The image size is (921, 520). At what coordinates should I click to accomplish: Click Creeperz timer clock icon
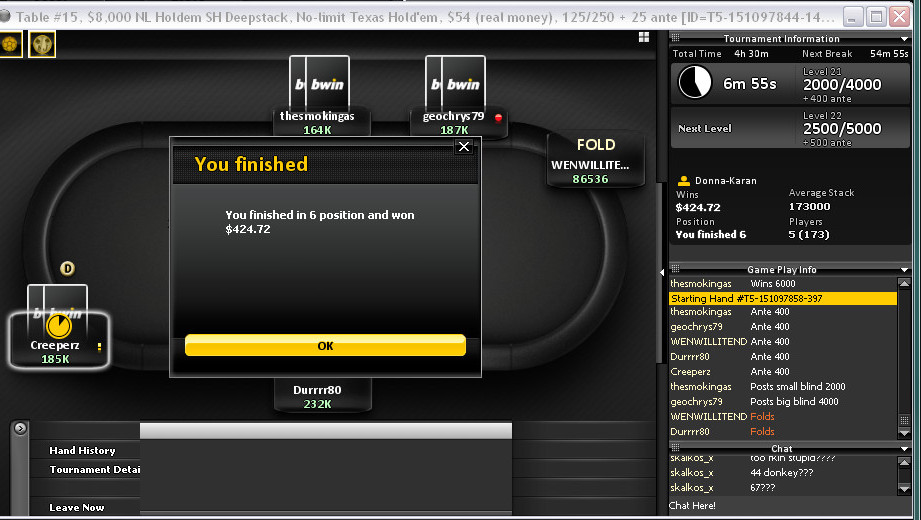tap(59, 325)
